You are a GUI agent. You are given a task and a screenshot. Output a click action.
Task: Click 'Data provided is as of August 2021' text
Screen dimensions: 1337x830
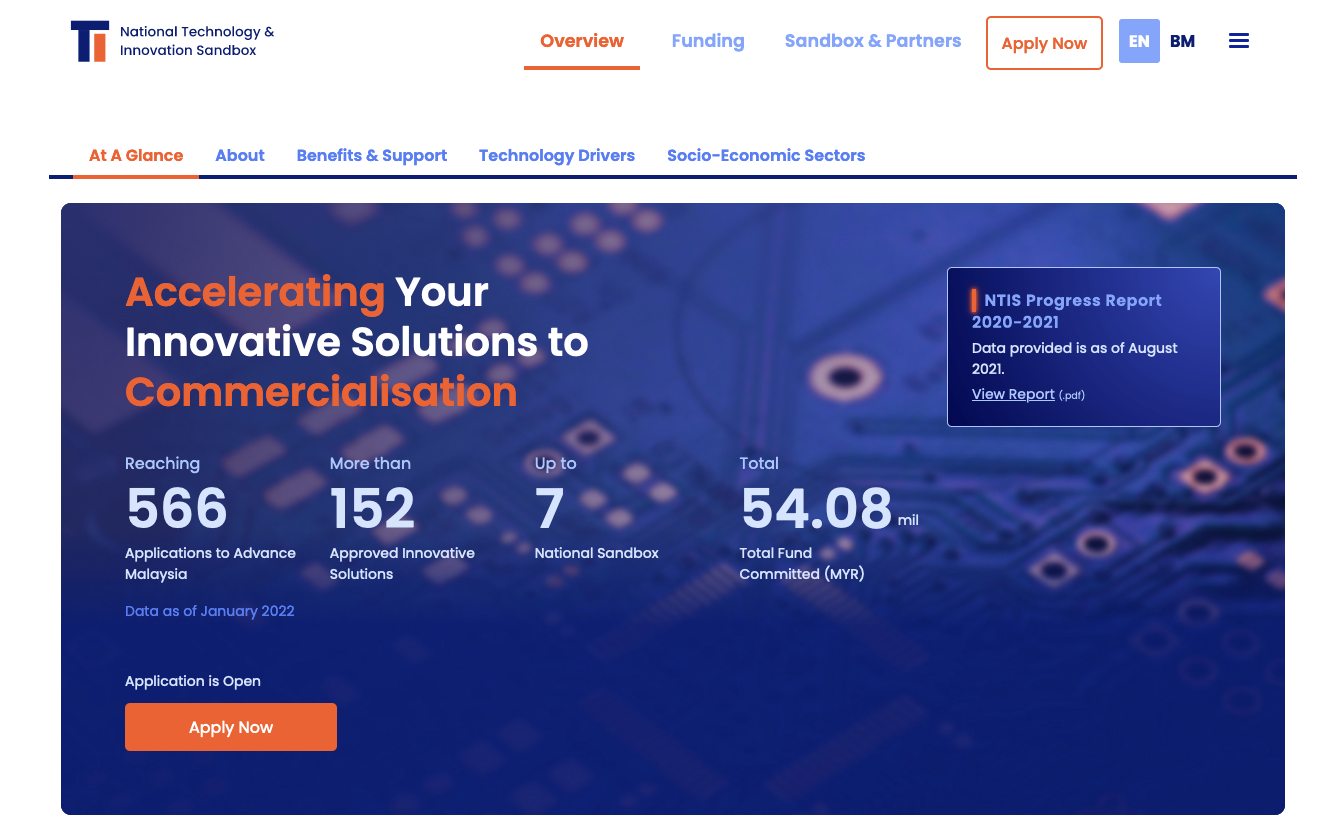(1075, 358)
